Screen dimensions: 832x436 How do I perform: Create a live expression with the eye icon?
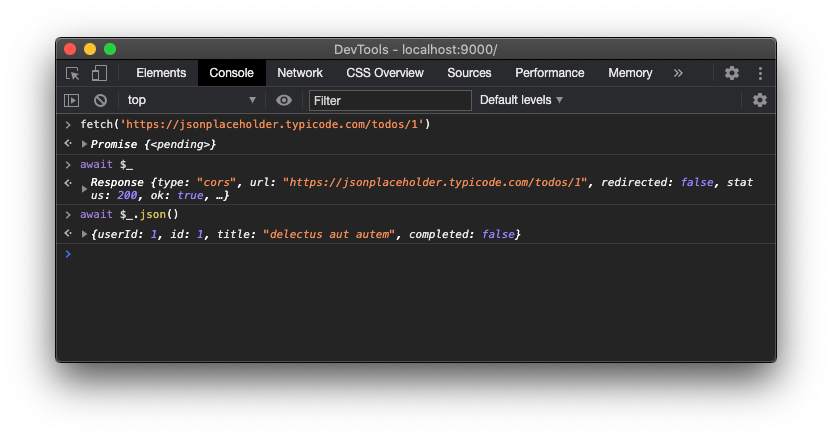point(284,100)
